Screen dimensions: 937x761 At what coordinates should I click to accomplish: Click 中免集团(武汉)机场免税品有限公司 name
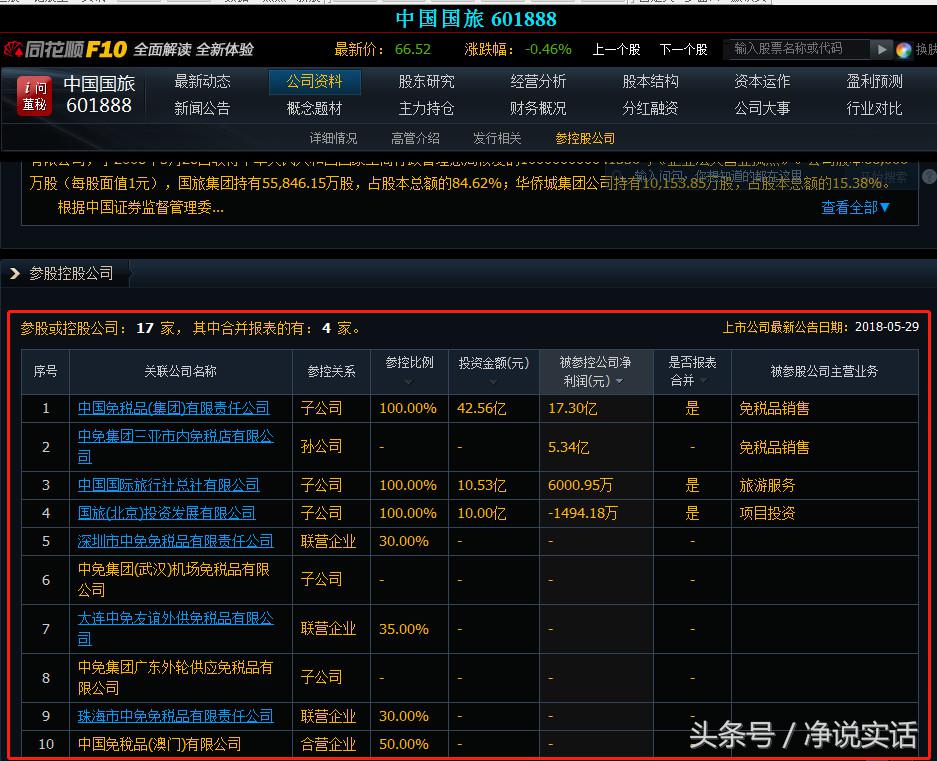pyautogui.click(x=174, y=579)
